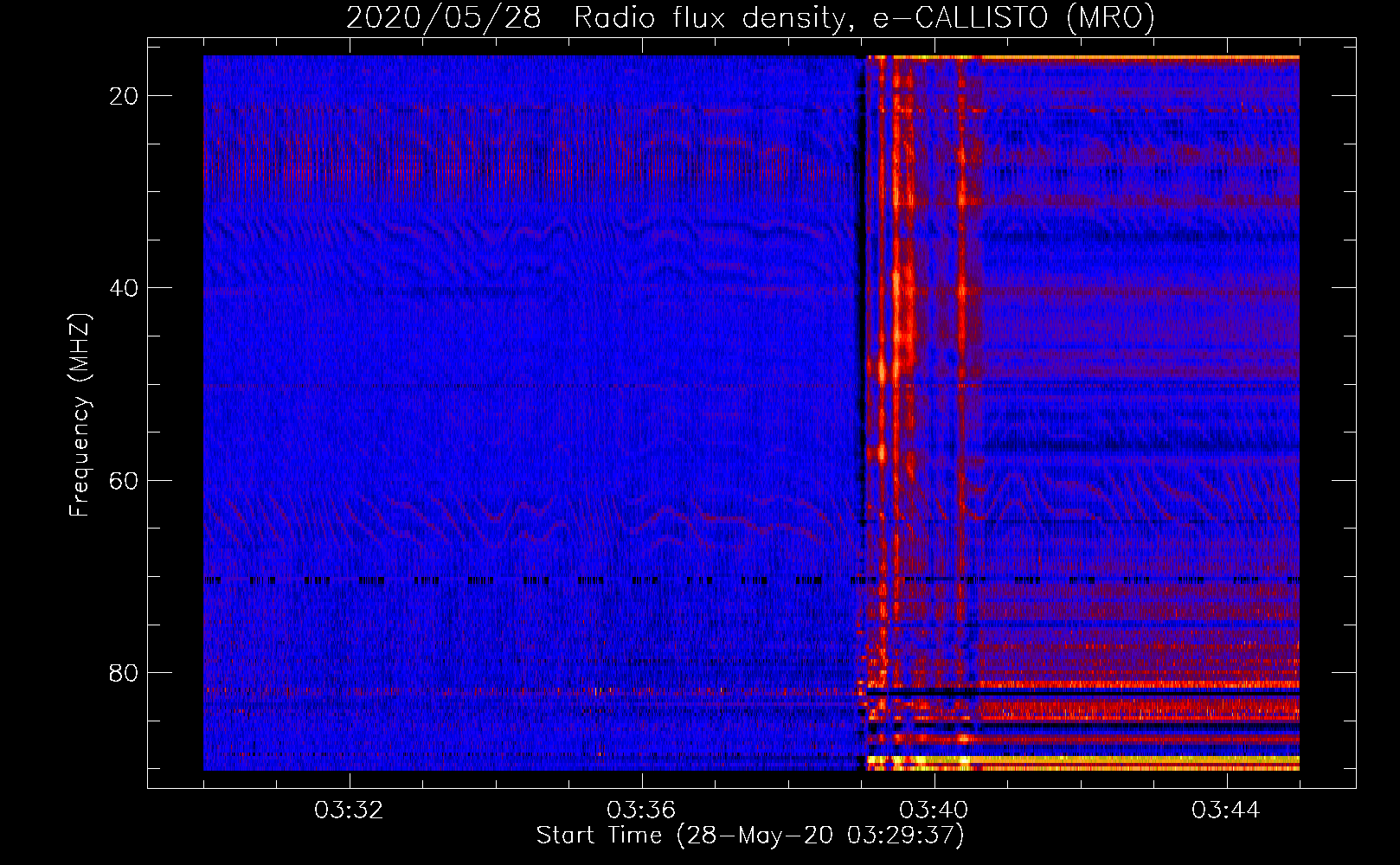This screenshot has height=865, width=1400.
Task: Click the 'Start Time (28-May-20 03:29:37)' label
Action: coord(750,836)
